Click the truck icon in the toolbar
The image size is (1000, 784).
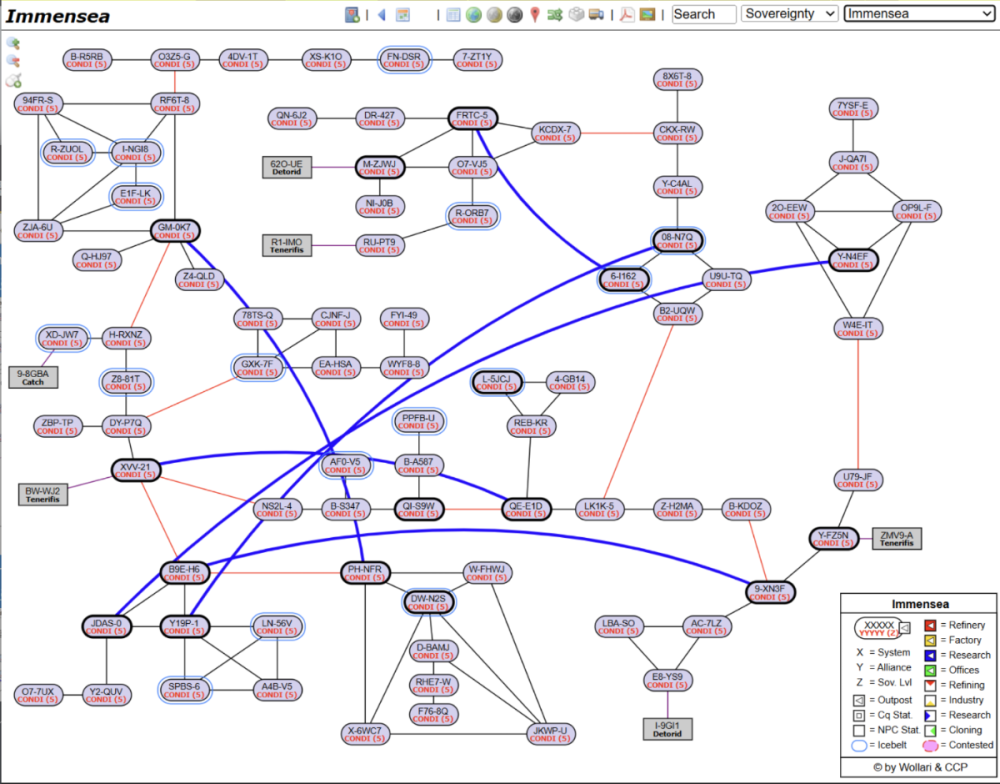[596, 14]
